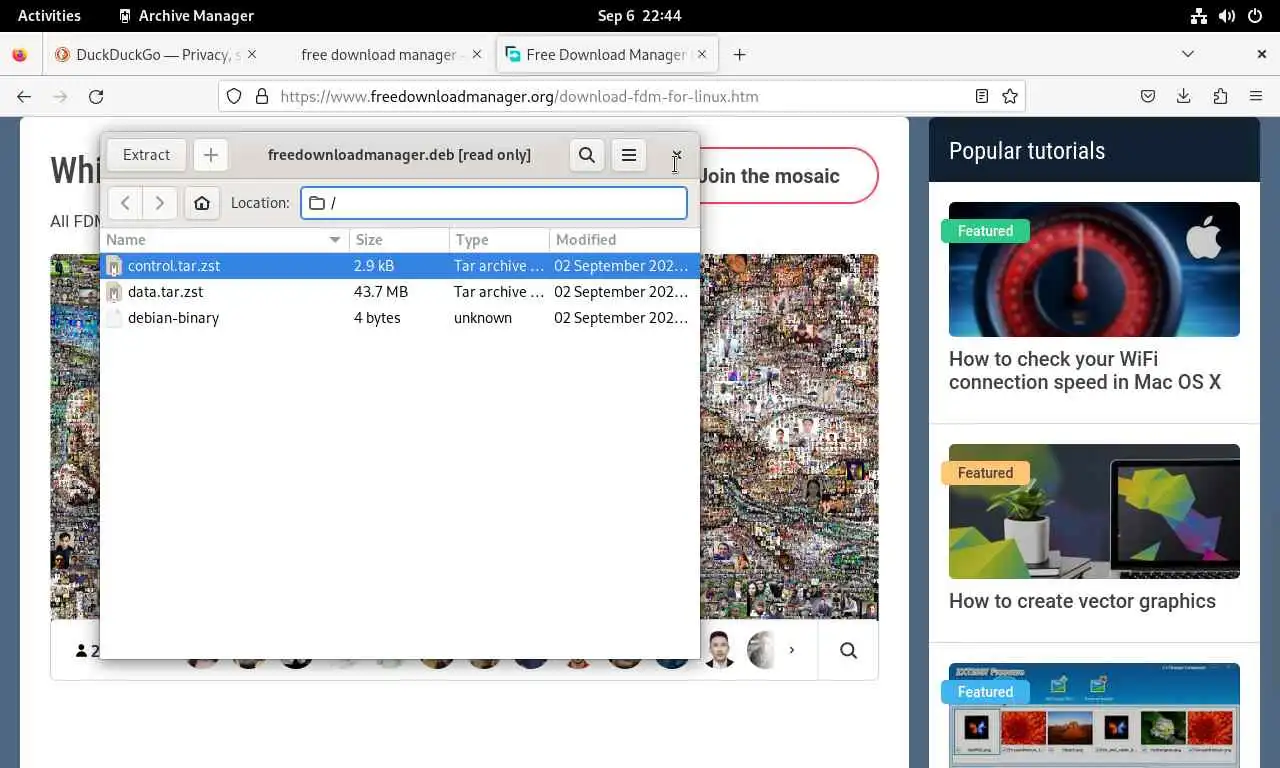
Task: Open the Firefox downloads panel
Action: tap(1184, 97)
